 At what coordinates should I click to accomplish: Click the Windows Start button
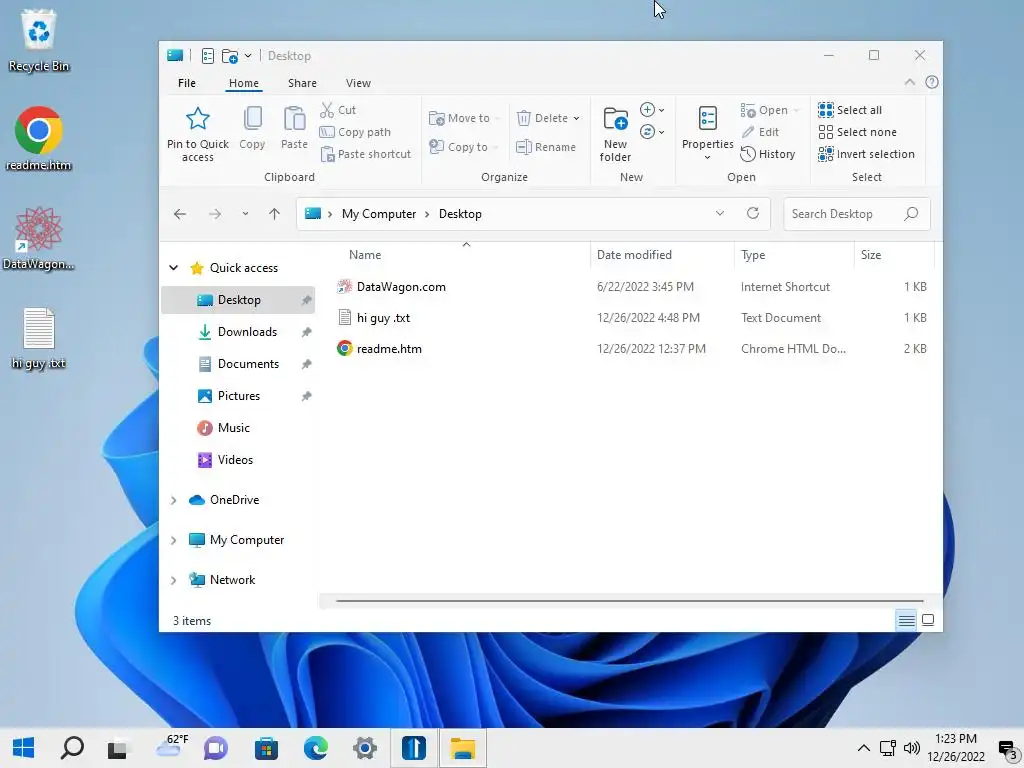point(23,748)
